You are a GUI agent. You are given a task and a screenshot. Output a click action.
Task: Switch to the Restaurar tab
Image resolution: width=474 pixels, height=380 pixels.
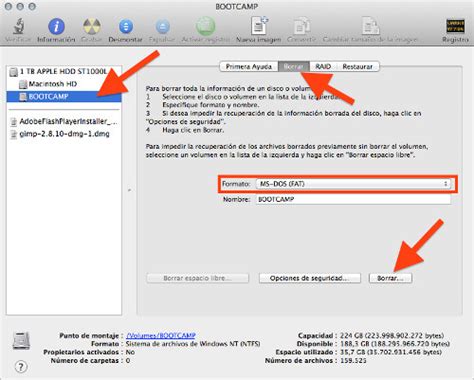(x=358, y=67)
